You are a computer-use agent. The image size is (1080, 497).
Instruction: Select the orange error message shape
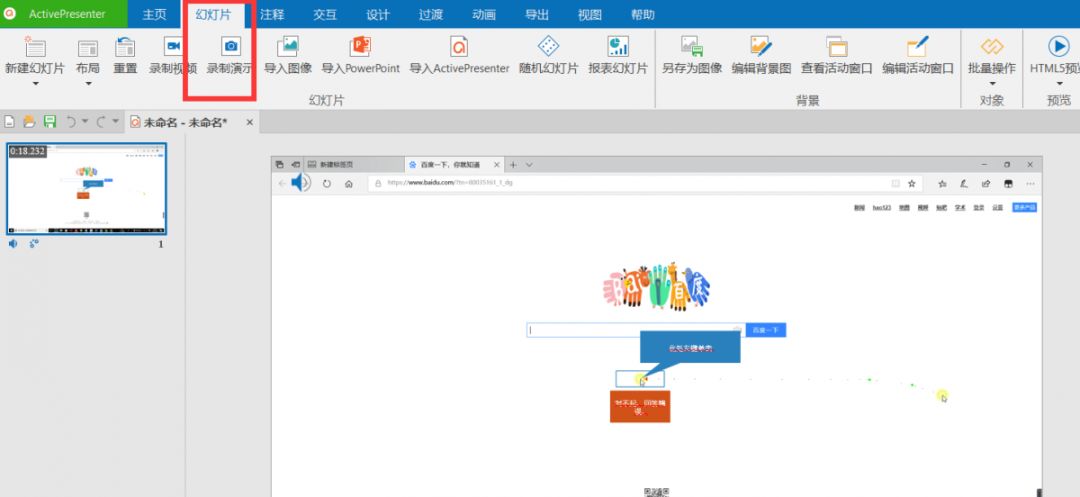[x=640, y=406]
